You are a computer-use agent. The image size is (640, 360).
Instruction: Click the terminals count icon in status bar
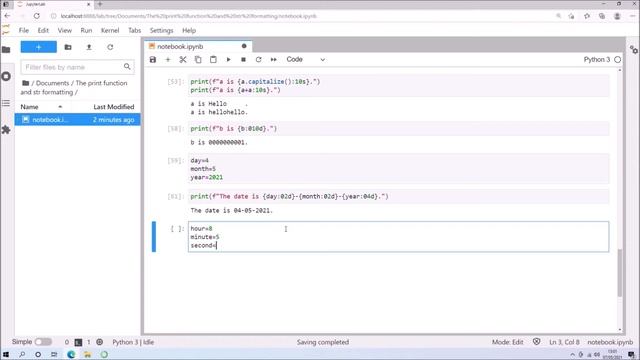[78, 342]
